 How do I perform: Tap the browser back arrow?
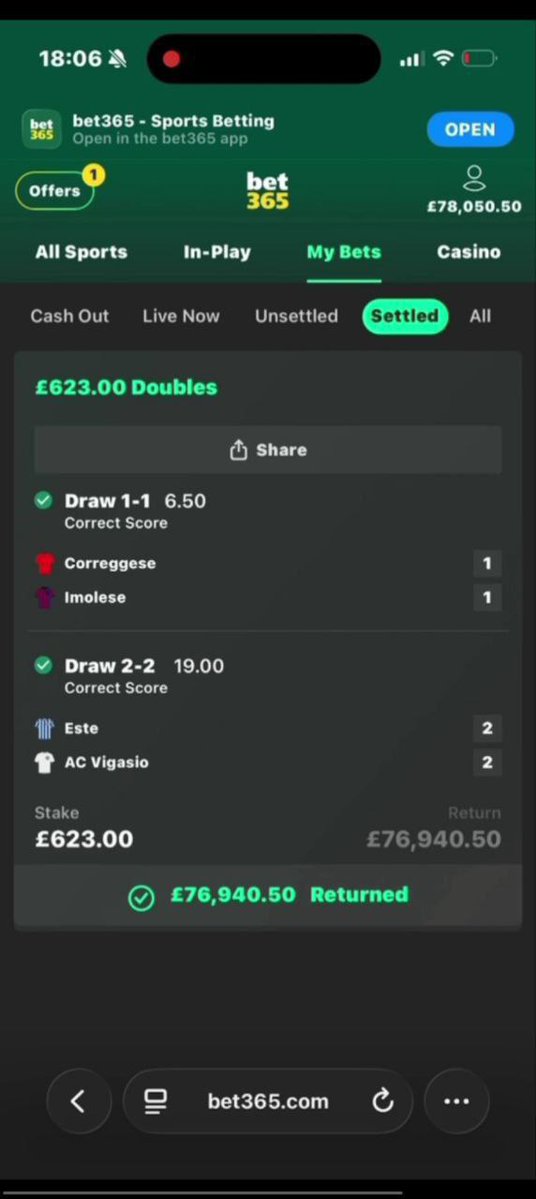(78, 1101)
